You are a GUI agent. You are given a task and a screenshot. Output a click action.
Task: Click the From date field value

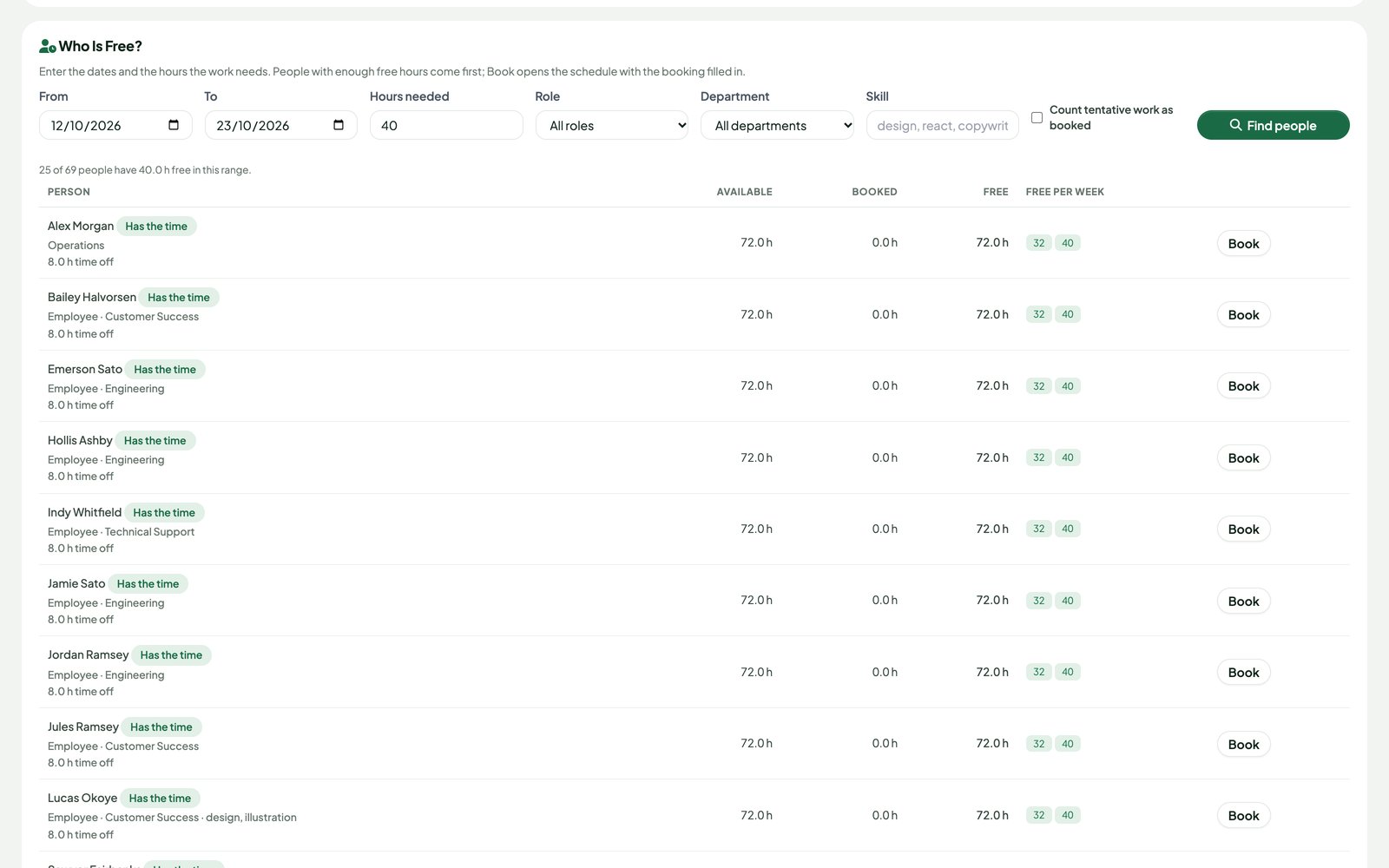tap(86, 125)
